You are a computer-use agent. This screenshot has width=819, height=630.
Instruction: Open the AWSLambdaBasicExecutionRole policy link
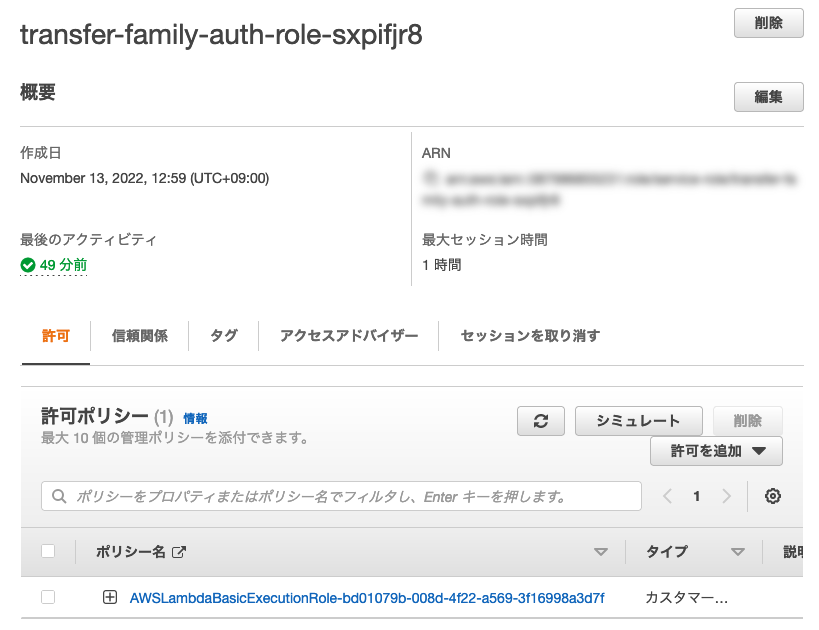coord(367,598)
